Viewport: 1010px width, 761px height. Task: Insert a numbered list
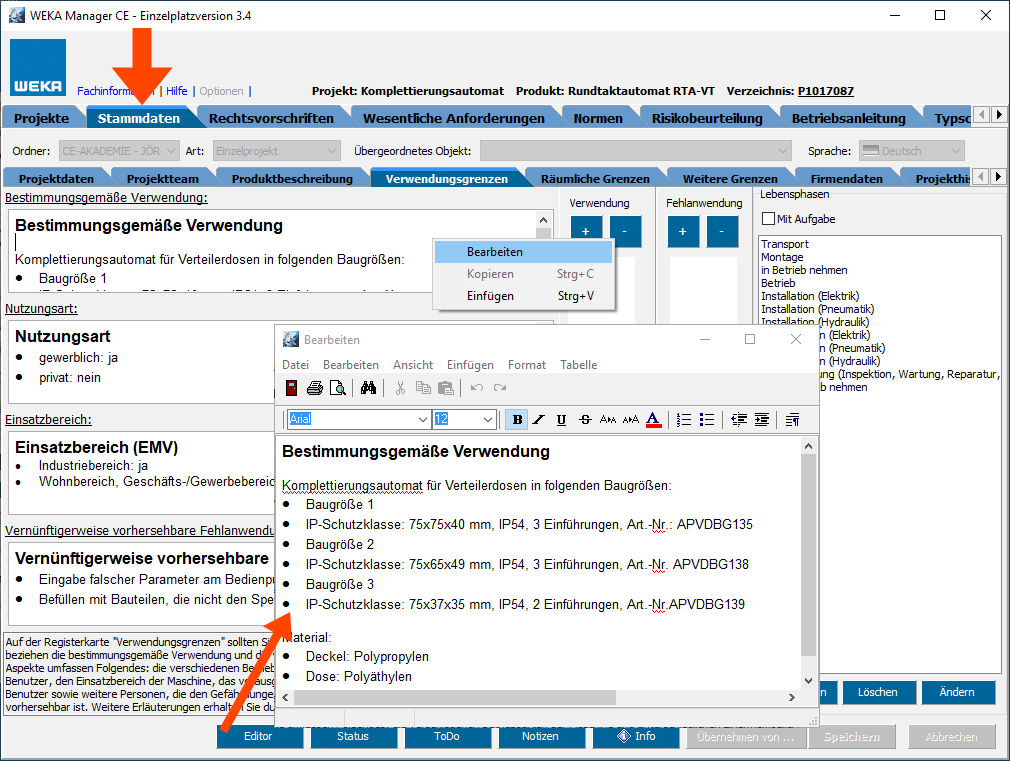684,420
